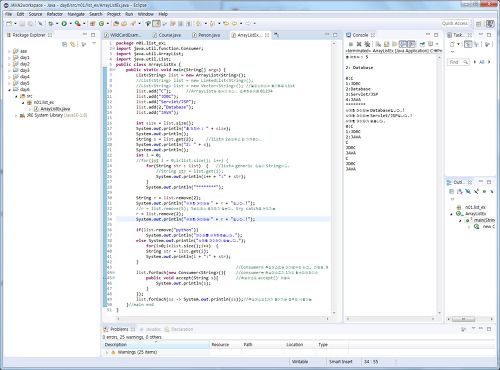Click horizontal scrollbar thumb in Outline view

pyautogui.click(x=463, y=319)
